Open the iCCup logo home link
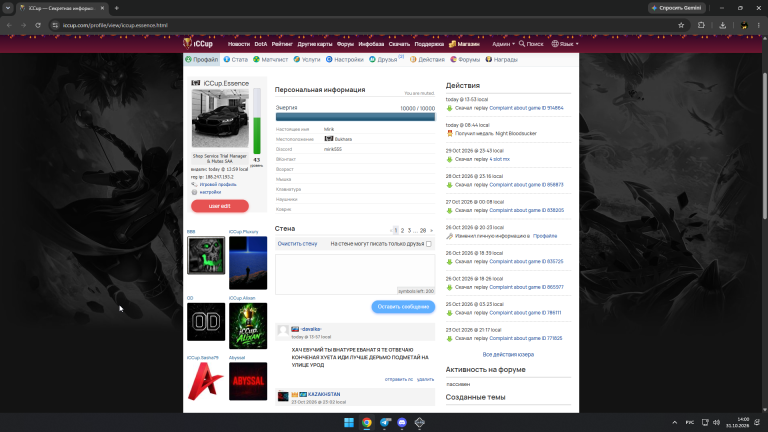The width and height of the screenshot is (768, 432). 198,44
